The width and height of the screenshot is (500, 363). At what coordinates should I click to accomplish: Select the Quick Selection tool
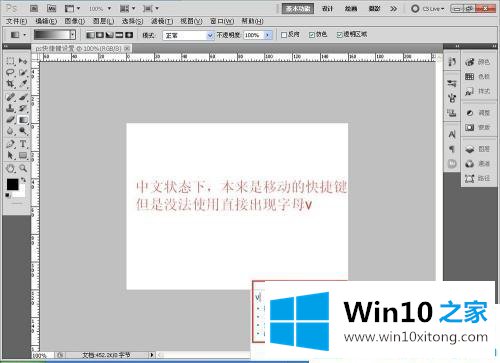(x=23, y=72)
